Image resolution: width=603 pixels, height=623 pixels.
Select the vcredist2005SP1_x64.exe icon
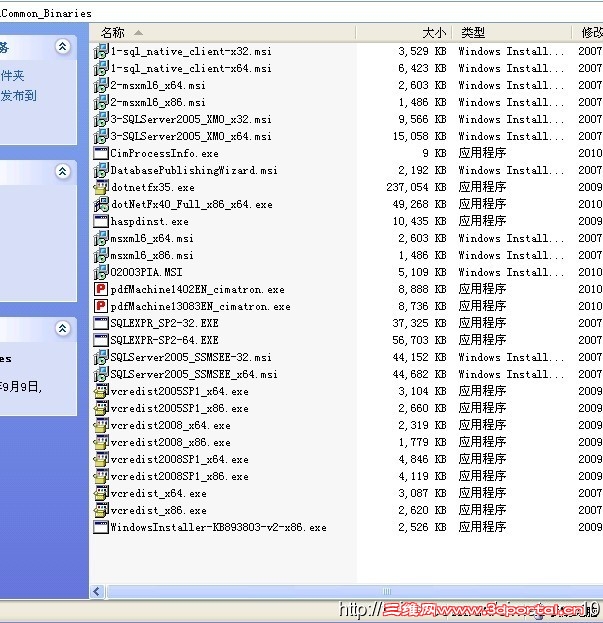pyautogui.click(x=101, y=391)
